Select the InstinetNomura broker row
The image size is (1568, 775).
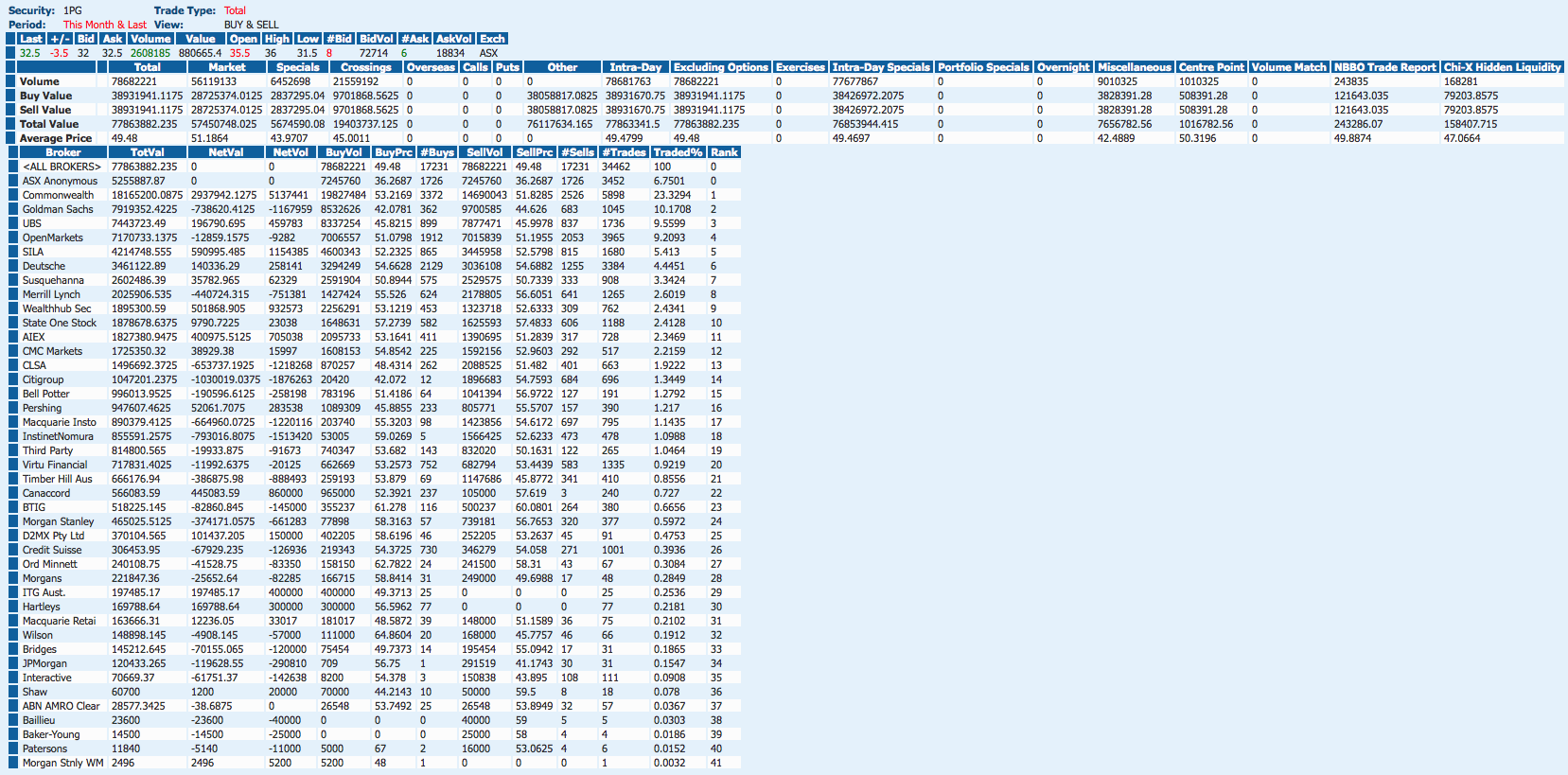(374, 436)
